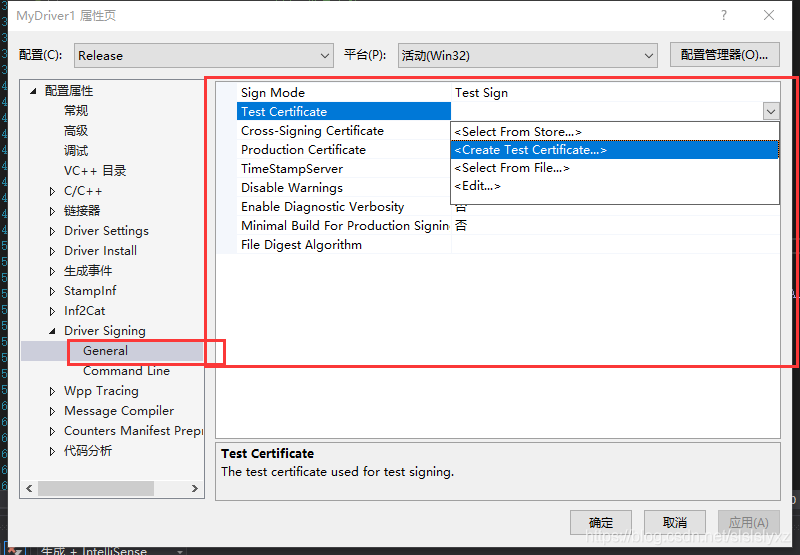This screenshot has width=800, height=555.
Task: Click the 配置管理器(O)... button
Action: 724,55
